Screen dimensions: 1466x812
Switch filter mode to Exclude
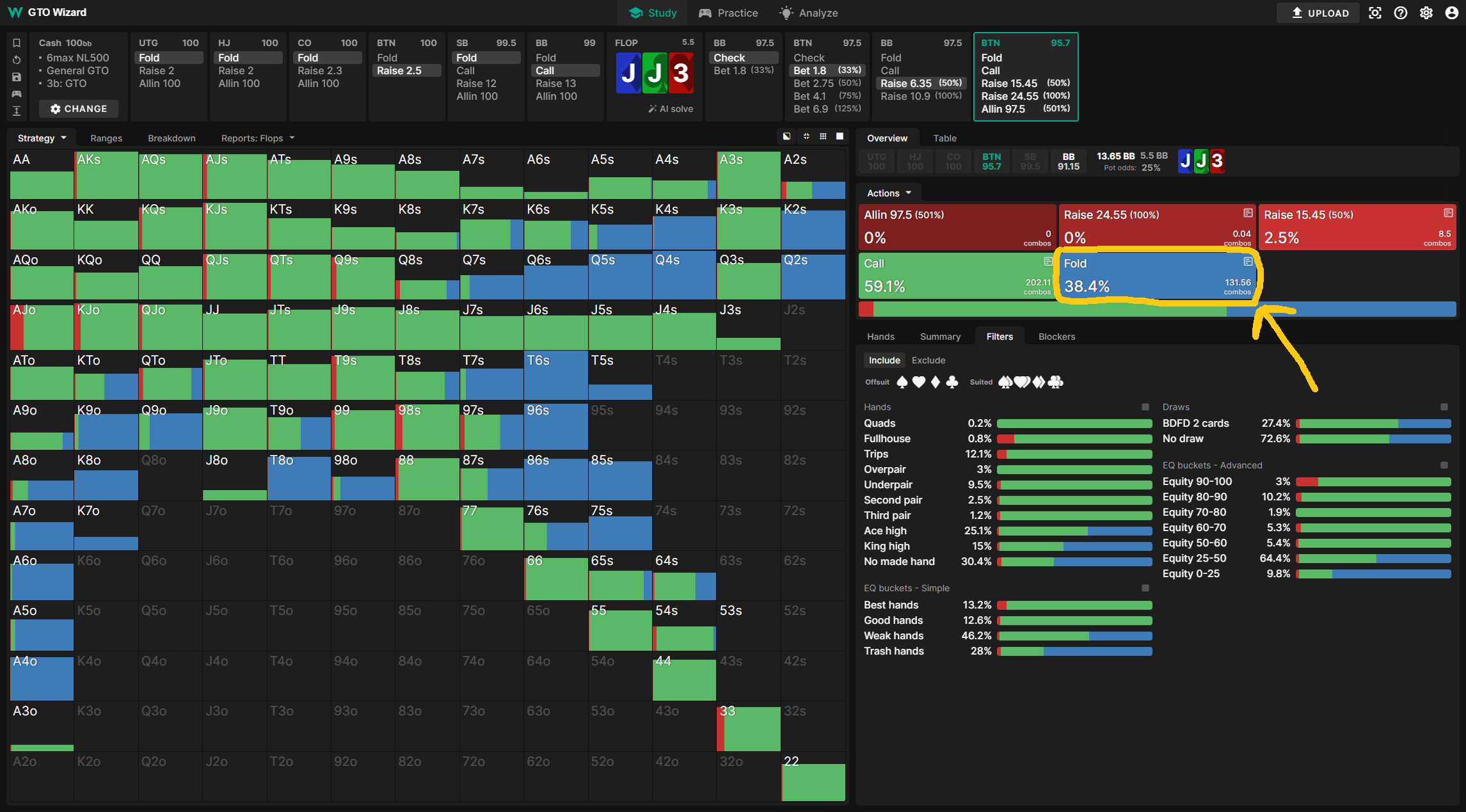coord(928,360)
